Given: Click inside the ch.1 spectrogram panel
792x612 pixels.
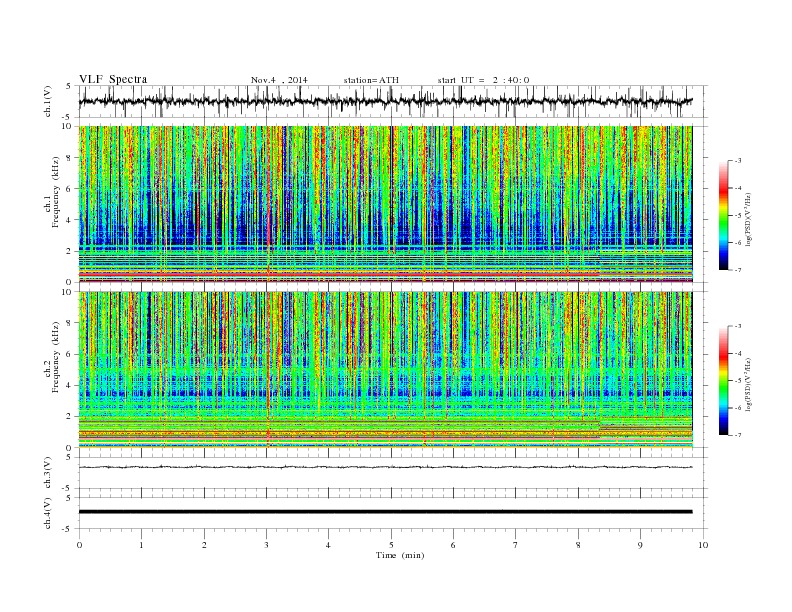Looking at the screenshot, I should point(385,204).
